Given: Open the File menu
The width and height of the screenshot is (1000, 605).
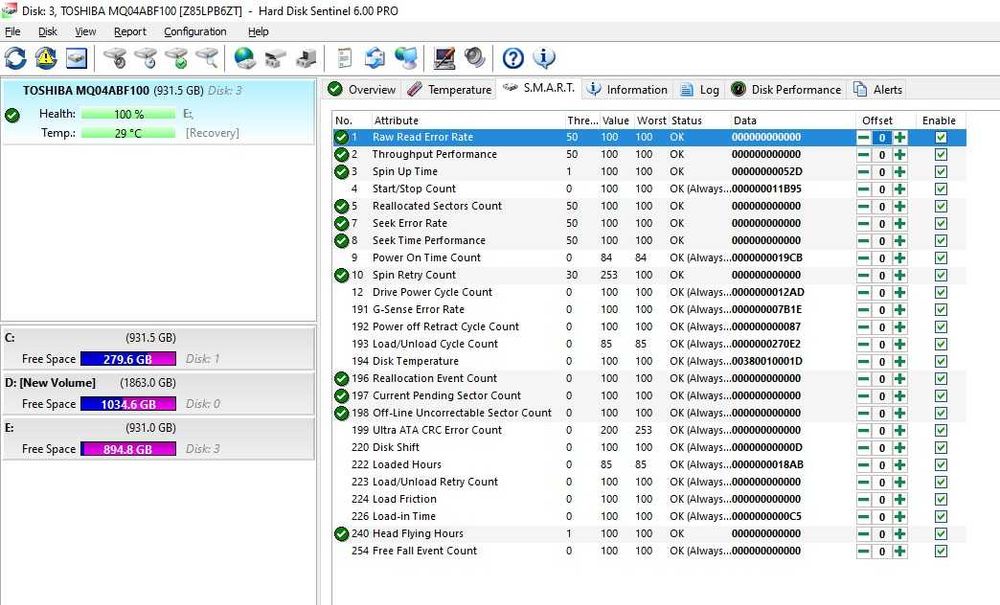Looking at the screenshot, I should pyautogui.click(x=12, y=31).
